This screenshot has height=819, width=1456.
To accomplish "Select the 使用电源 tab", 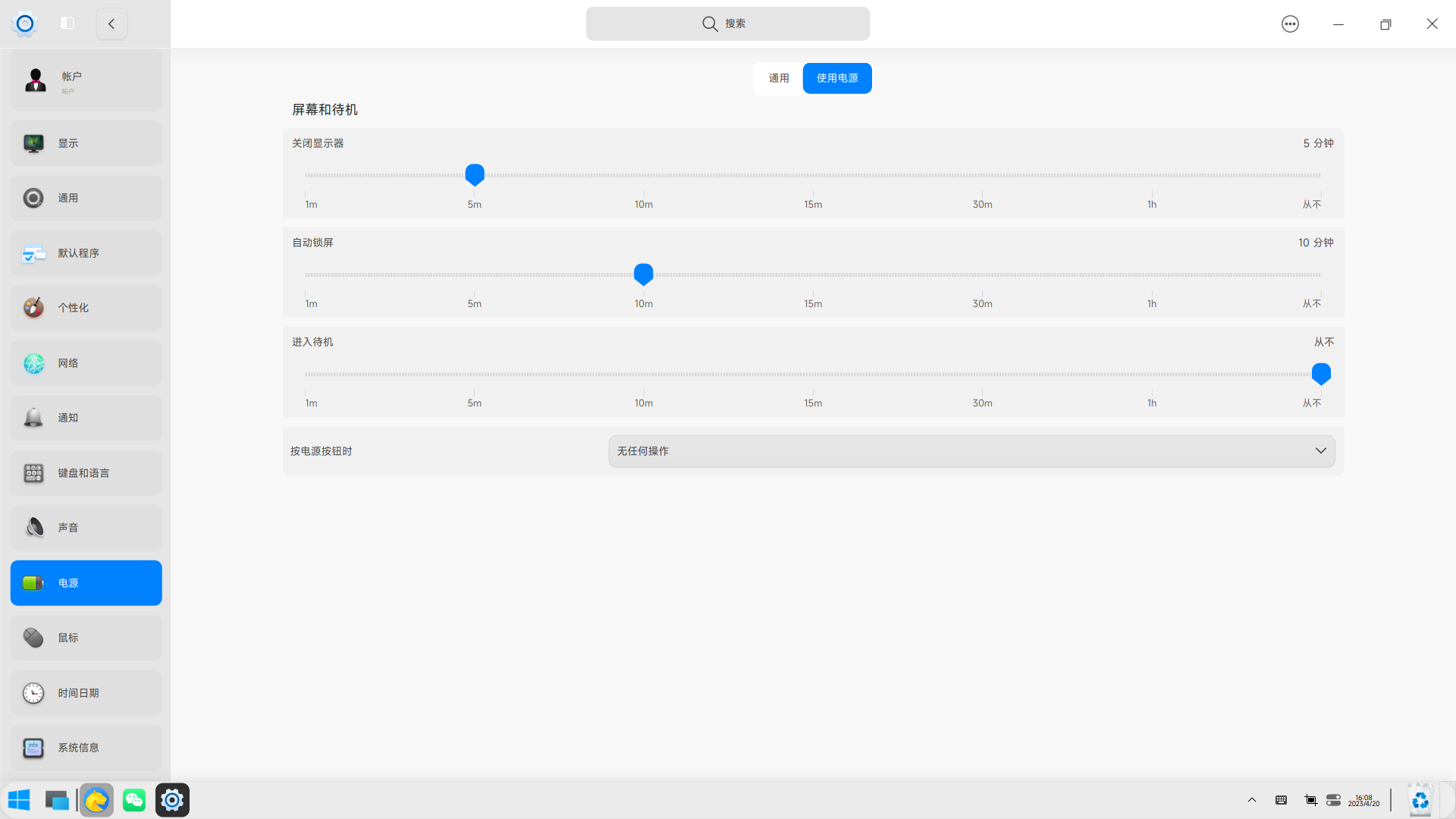I will click(x=837, y=78).
